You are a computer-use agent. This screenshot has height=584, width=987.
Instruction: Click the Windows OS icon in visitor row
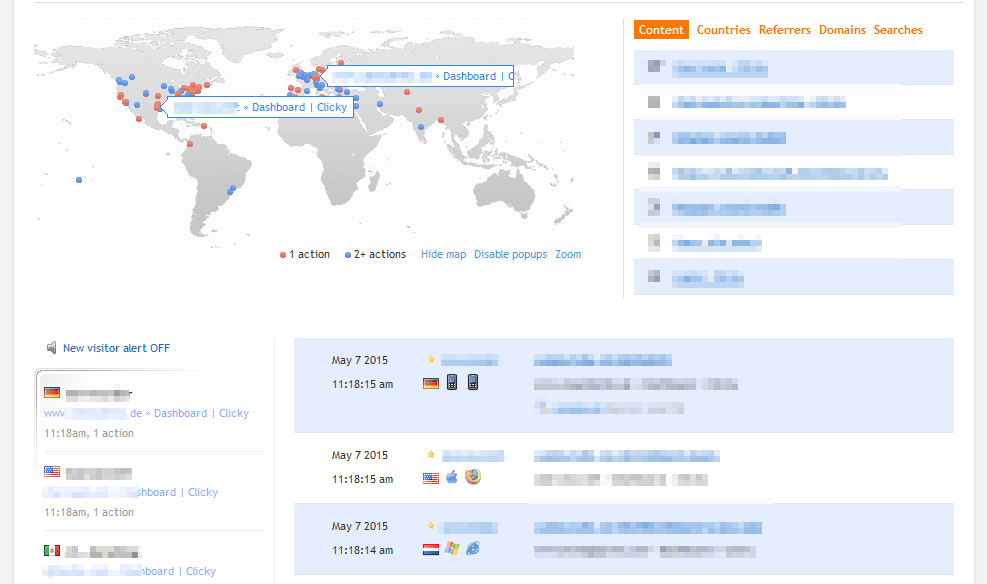(452, 549)
